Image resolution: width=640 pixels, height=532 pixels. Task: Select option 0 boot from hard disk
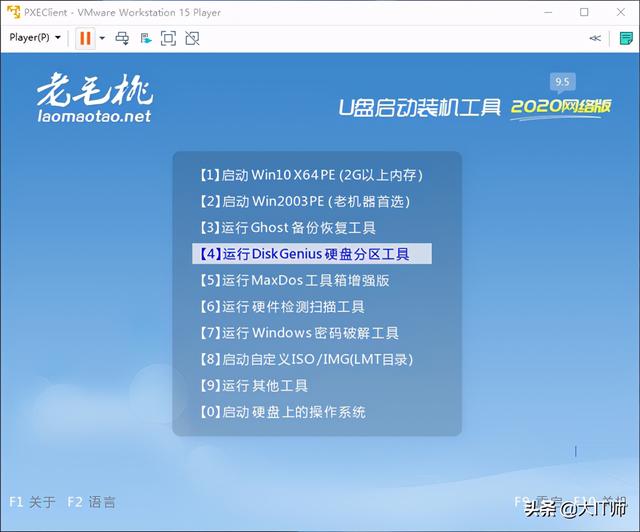coord(311,412)
